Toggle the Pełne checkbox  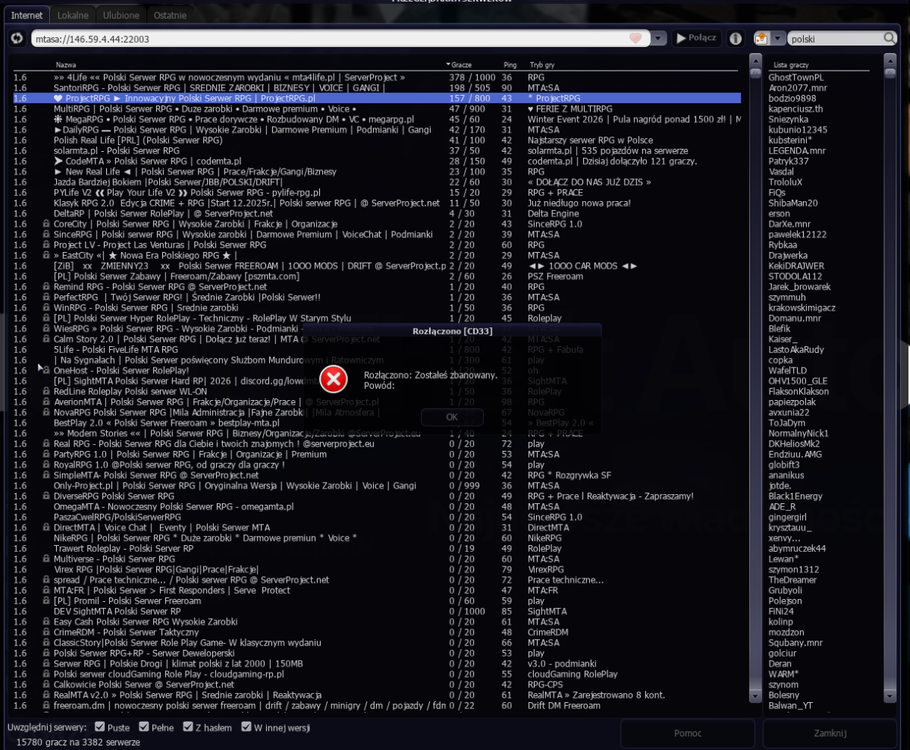click(x=144, y=727)
